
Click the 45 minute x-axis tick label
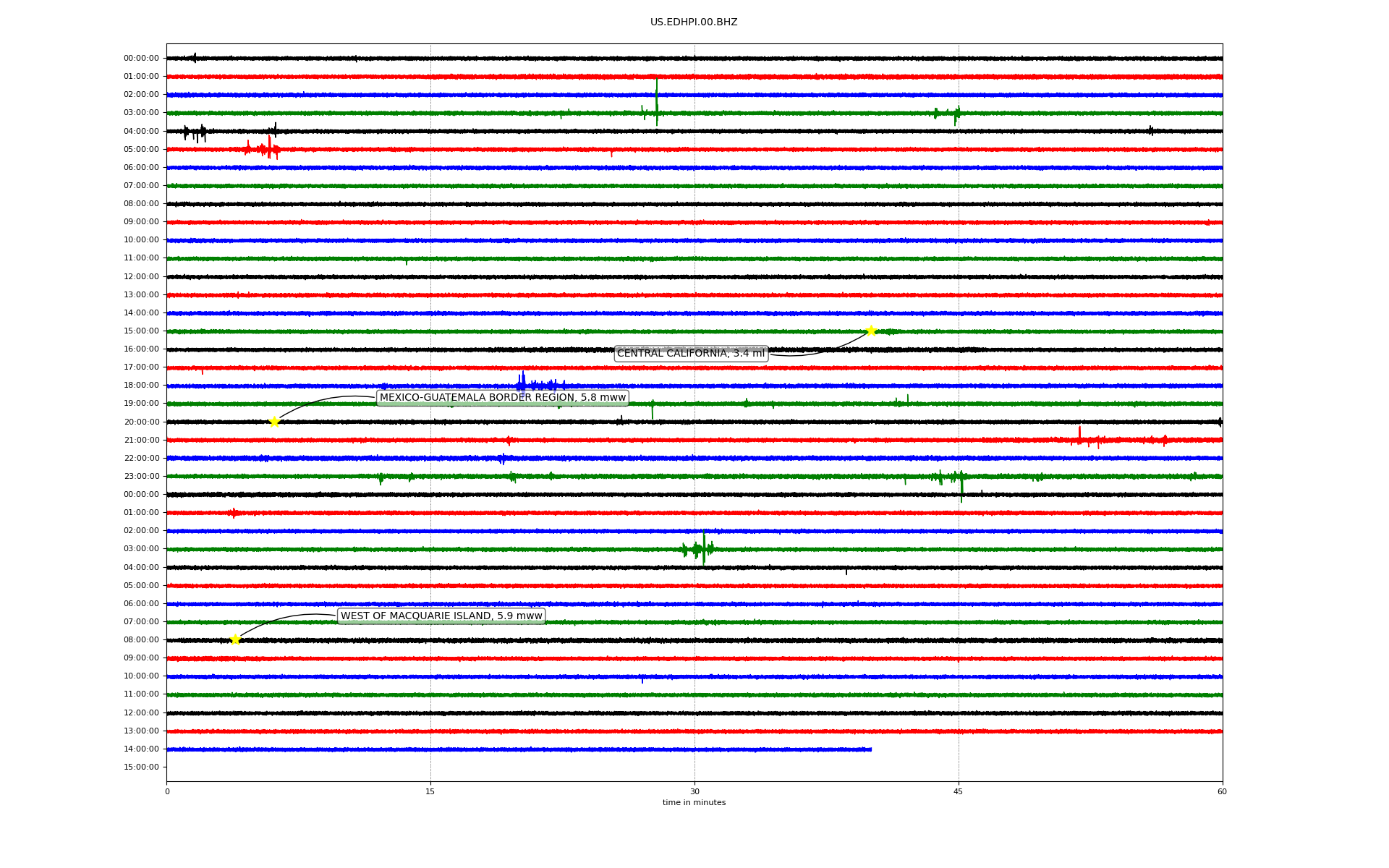(958, 791)
